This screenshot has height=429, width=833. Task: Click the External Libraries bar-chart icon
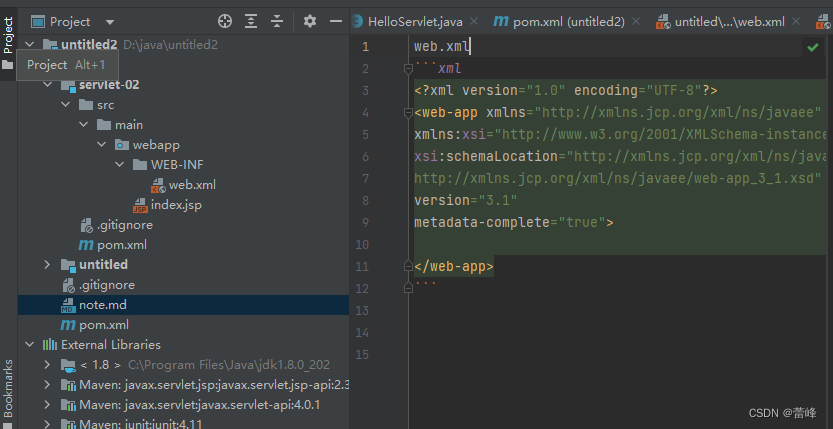(x=49, y=345)
